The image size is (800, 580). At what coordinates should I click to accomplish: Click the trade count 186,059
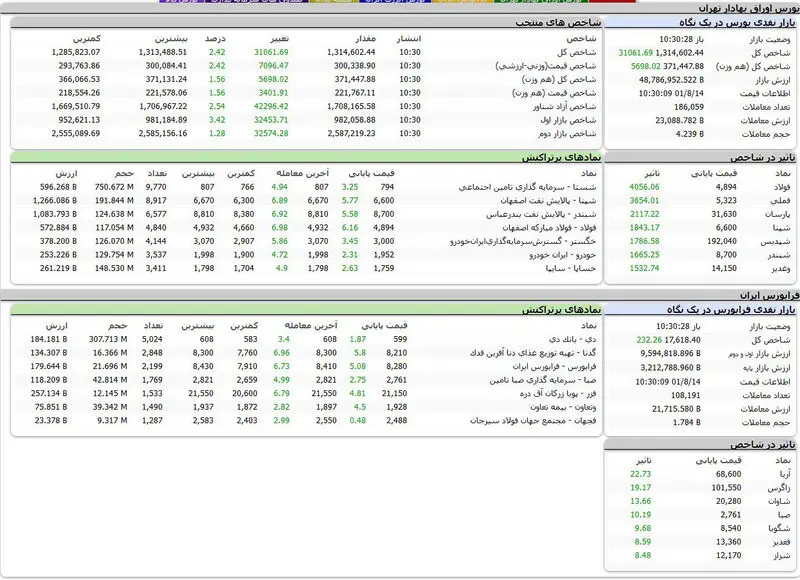point(689,107)
